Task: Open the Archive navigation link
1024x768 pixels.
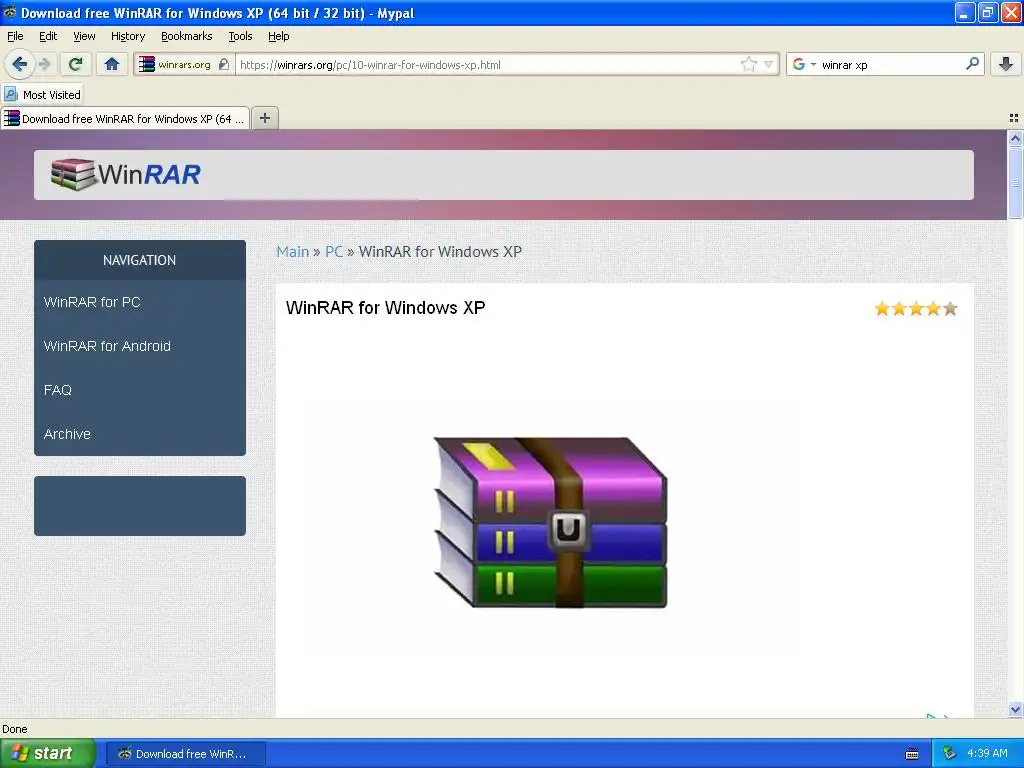Action: [67, 434]
